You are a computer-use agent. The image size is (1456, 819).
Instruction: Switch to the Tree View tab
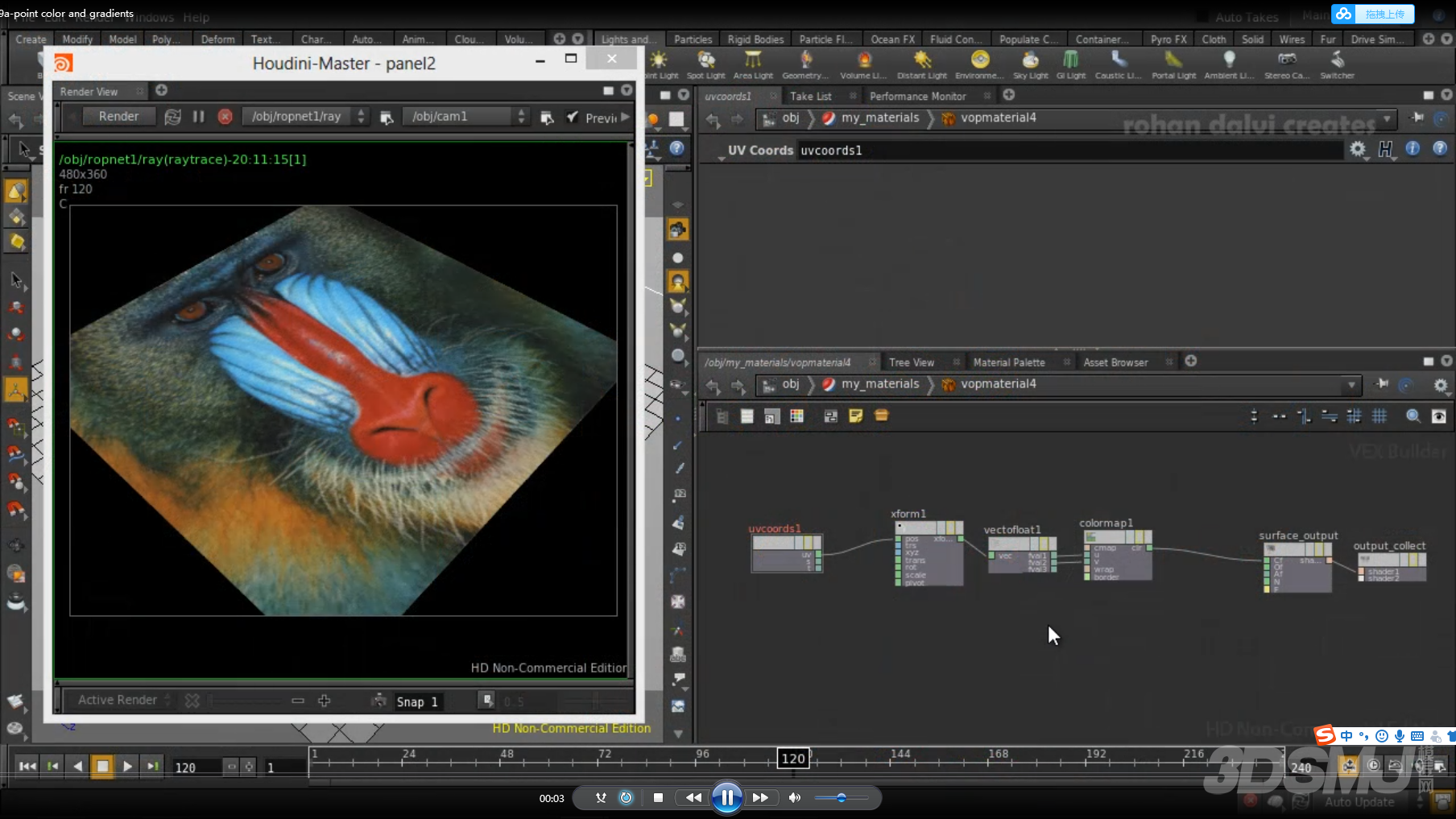coord(912,362)
